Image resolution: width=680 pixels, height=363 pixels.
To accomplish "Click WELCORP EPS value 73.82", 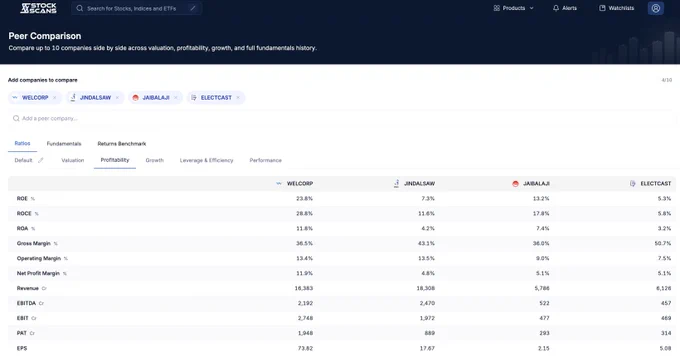I will click(305, 348).
